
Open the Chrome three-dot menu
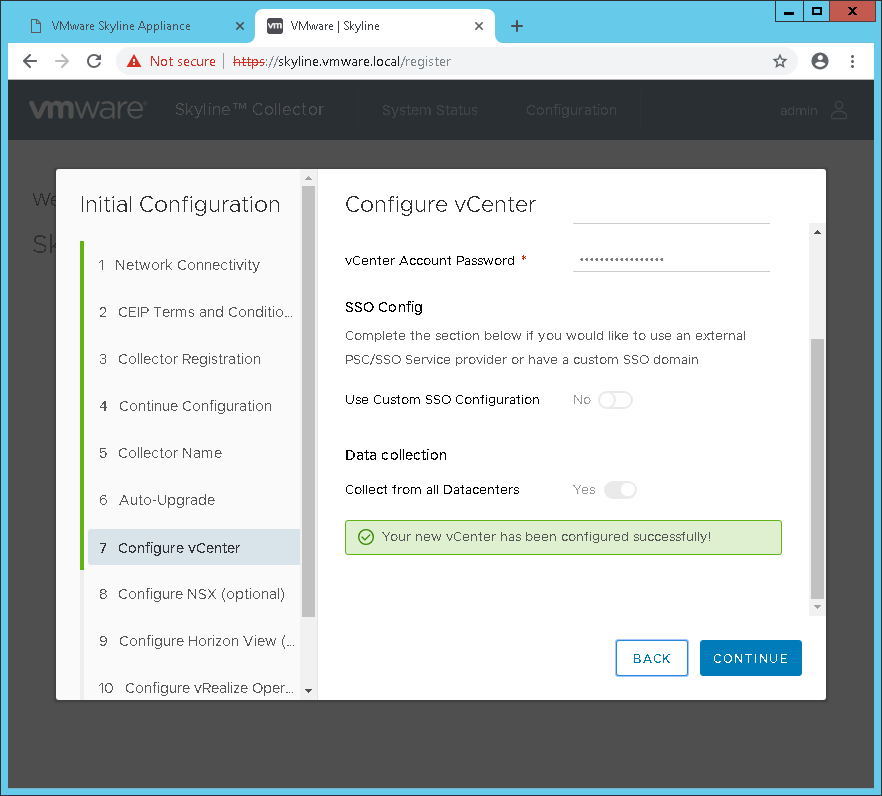pyautogui.click(x=852, y=61)
